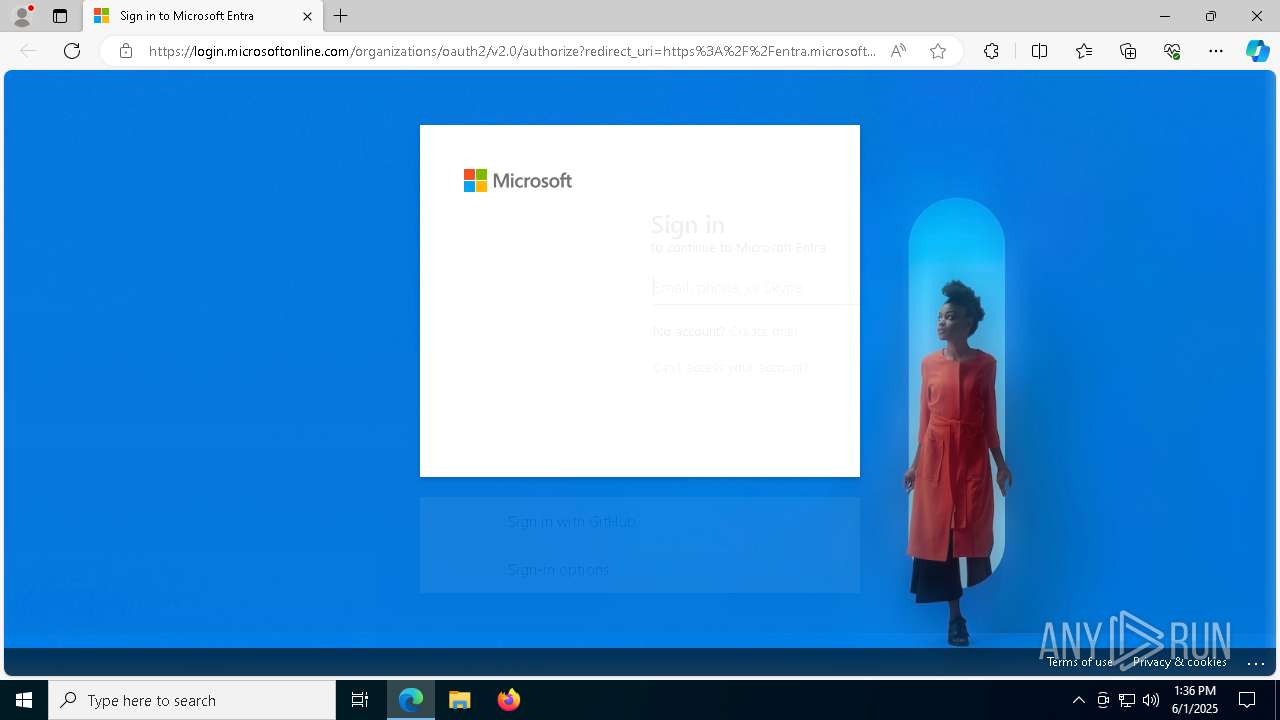Image resolution: width=1280 pixels, height=720 pixels.
Task: Open the Edge profile icon
Action: coord(22,16)
